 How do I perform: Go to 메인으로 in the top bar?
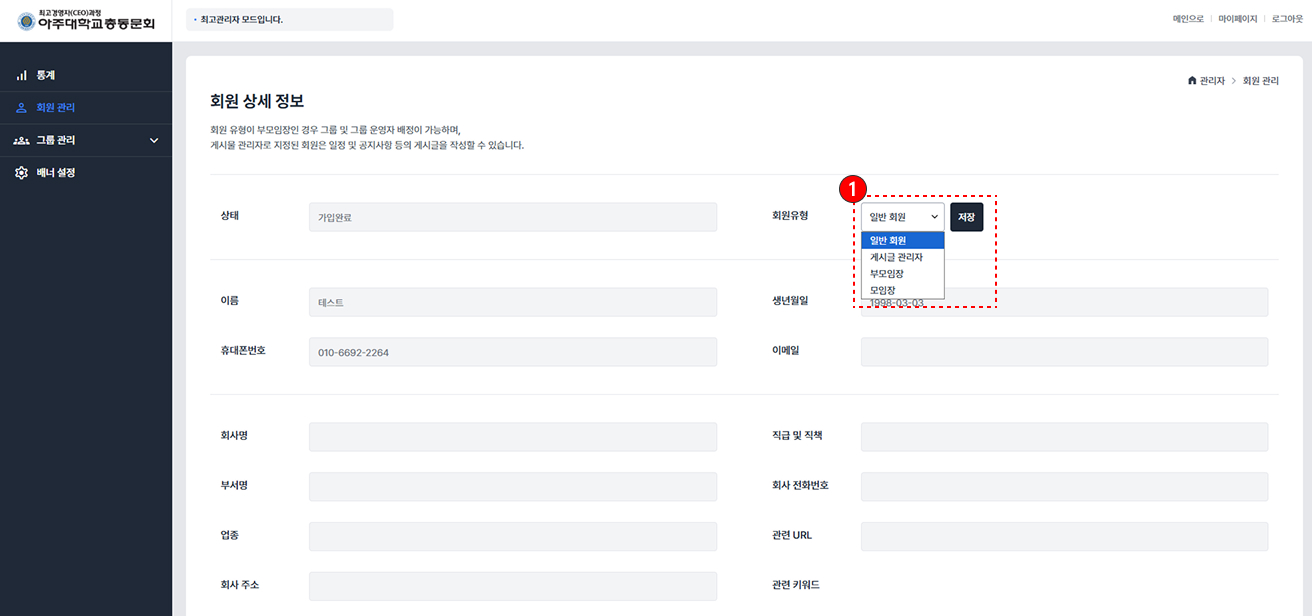pyautogui.click(x=1188, y=19)
